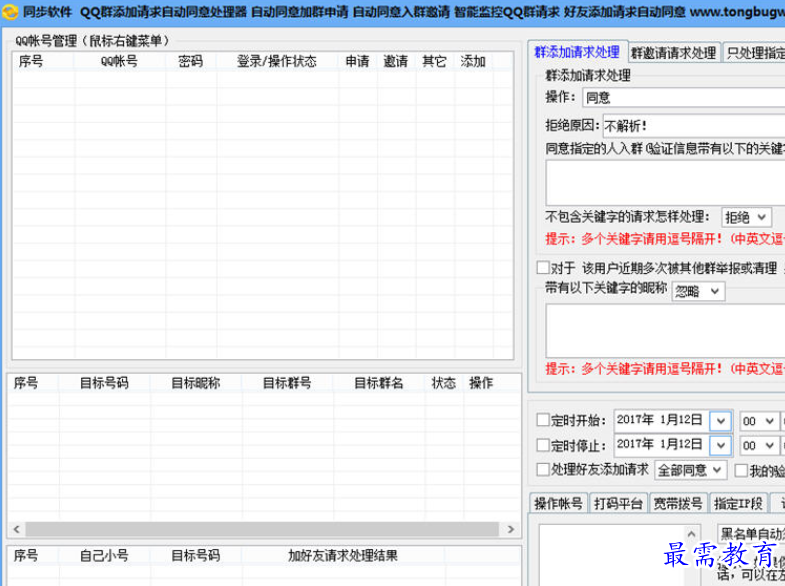Toggle checkbox 对于该用户近期多次被其他群举报或清理
The image size is (785, 586).
[x=543, y=267]
